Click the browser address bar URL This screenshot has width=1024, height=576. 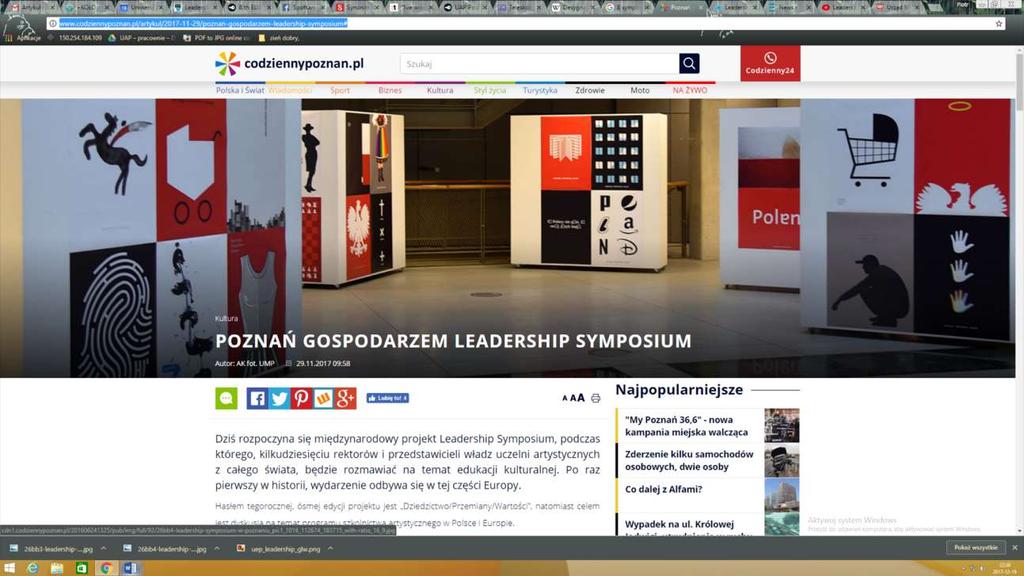(x=203, y=24)
